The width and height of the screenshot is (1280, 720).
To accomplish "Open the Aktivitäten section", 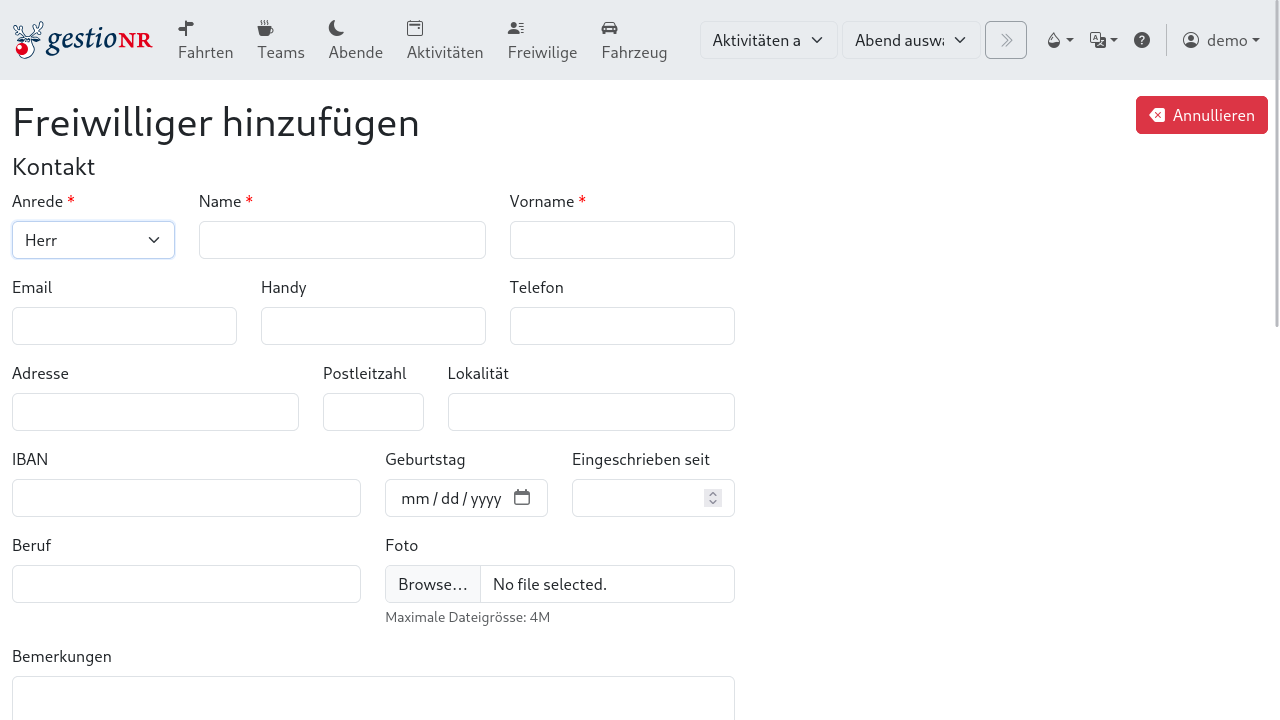I will pos(444,40).
